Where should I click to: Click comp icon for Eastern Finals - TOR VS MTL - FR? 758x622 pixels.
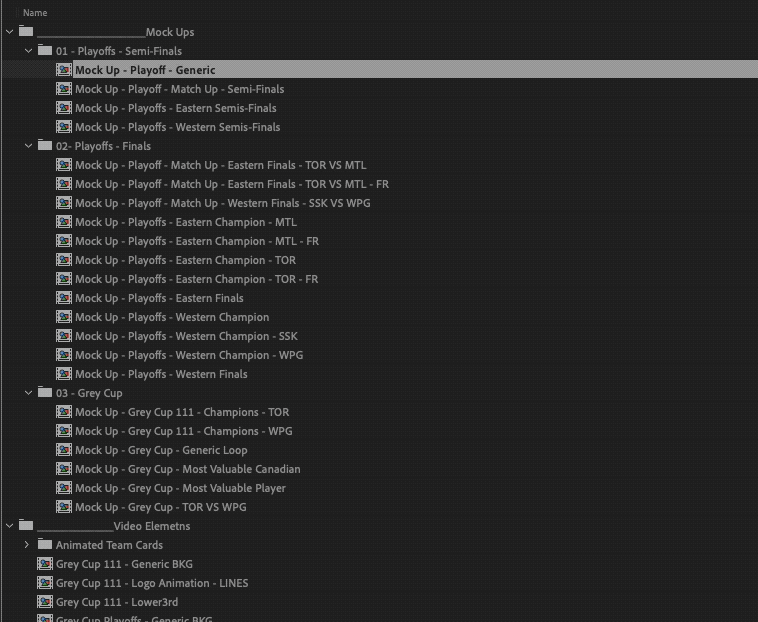(64, 184)
